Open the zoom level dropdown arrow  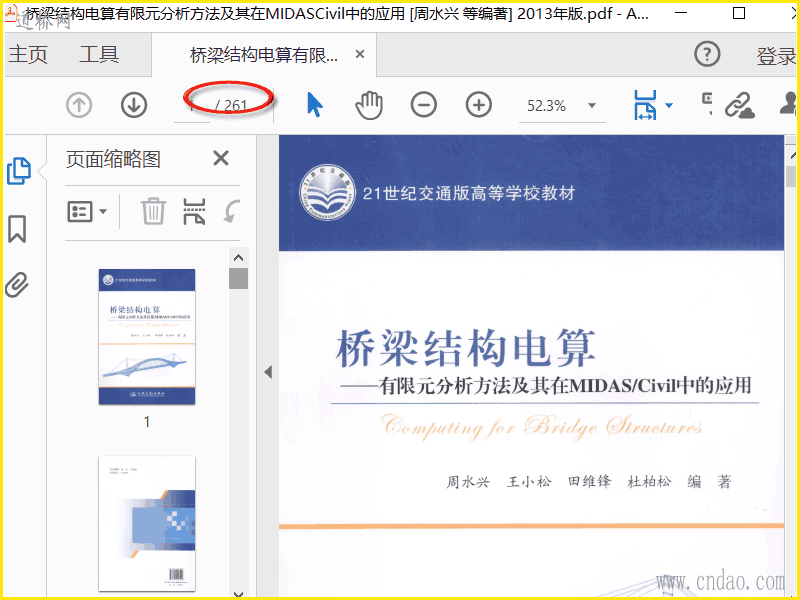tap(592, 106)
